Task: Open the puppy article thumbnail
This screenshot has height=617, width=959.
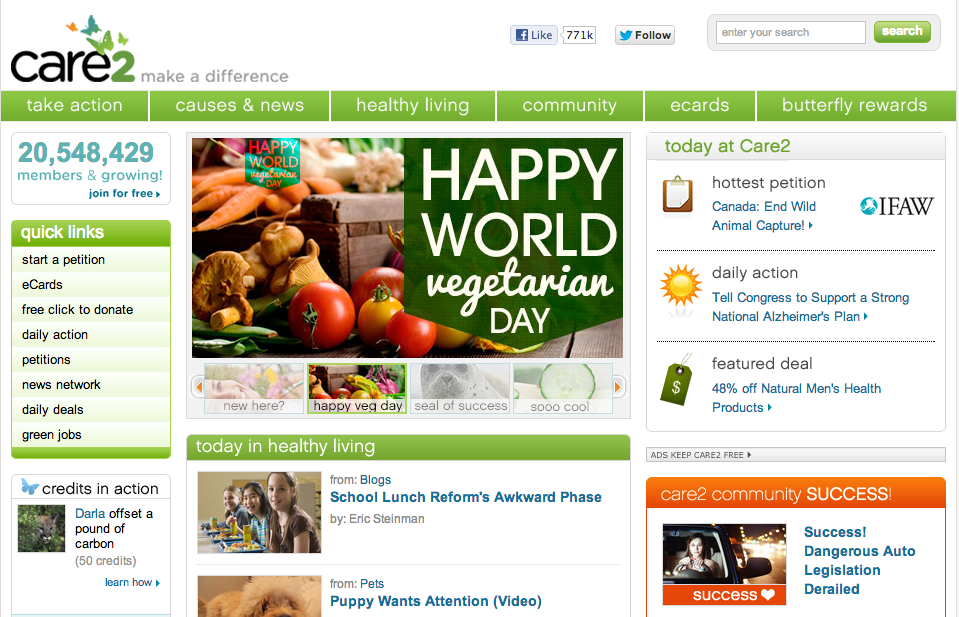Action: (259, 596)
